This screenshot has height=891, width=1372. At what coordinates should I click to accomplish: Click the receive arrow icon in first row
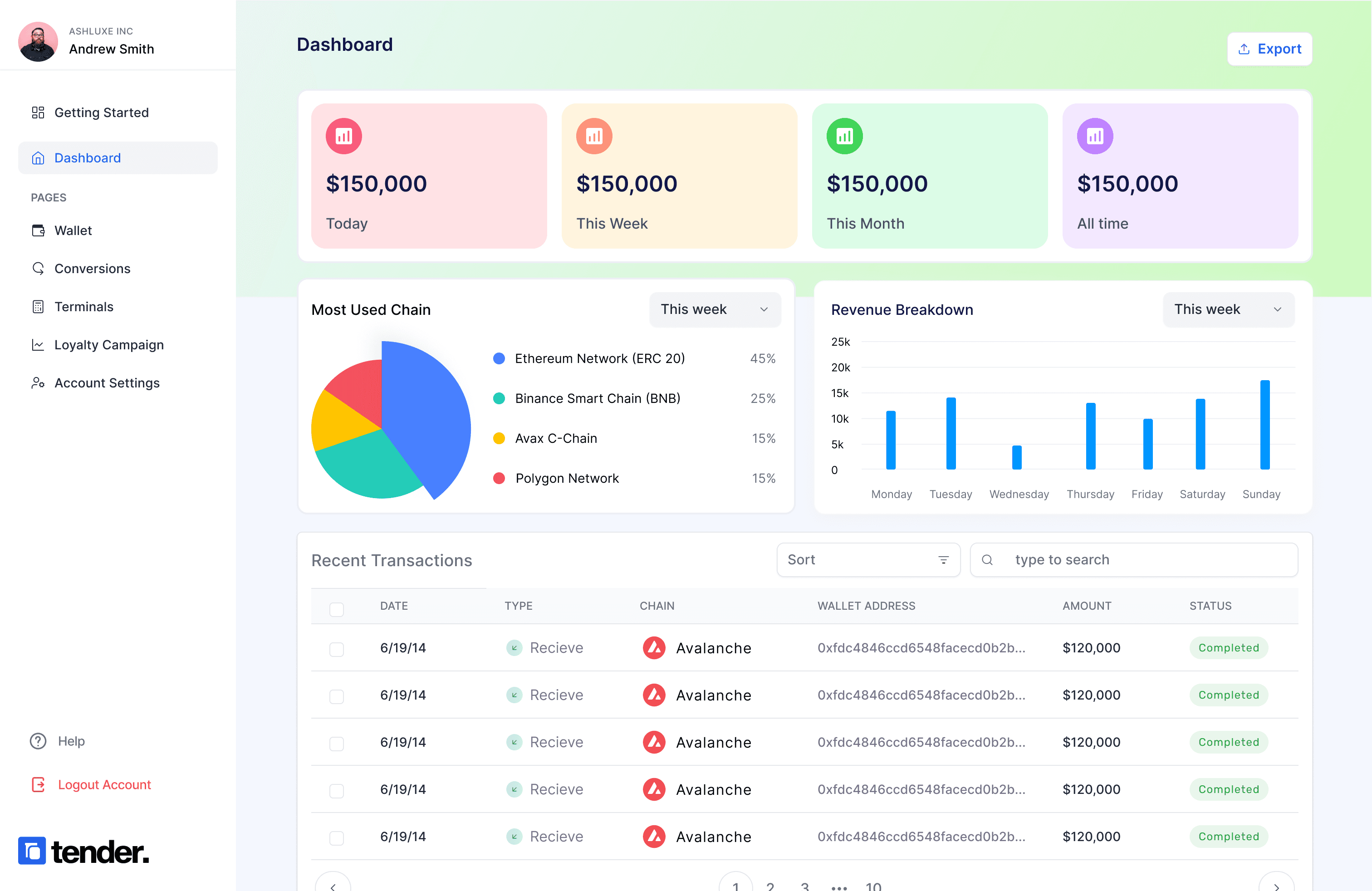coord(514,648)
